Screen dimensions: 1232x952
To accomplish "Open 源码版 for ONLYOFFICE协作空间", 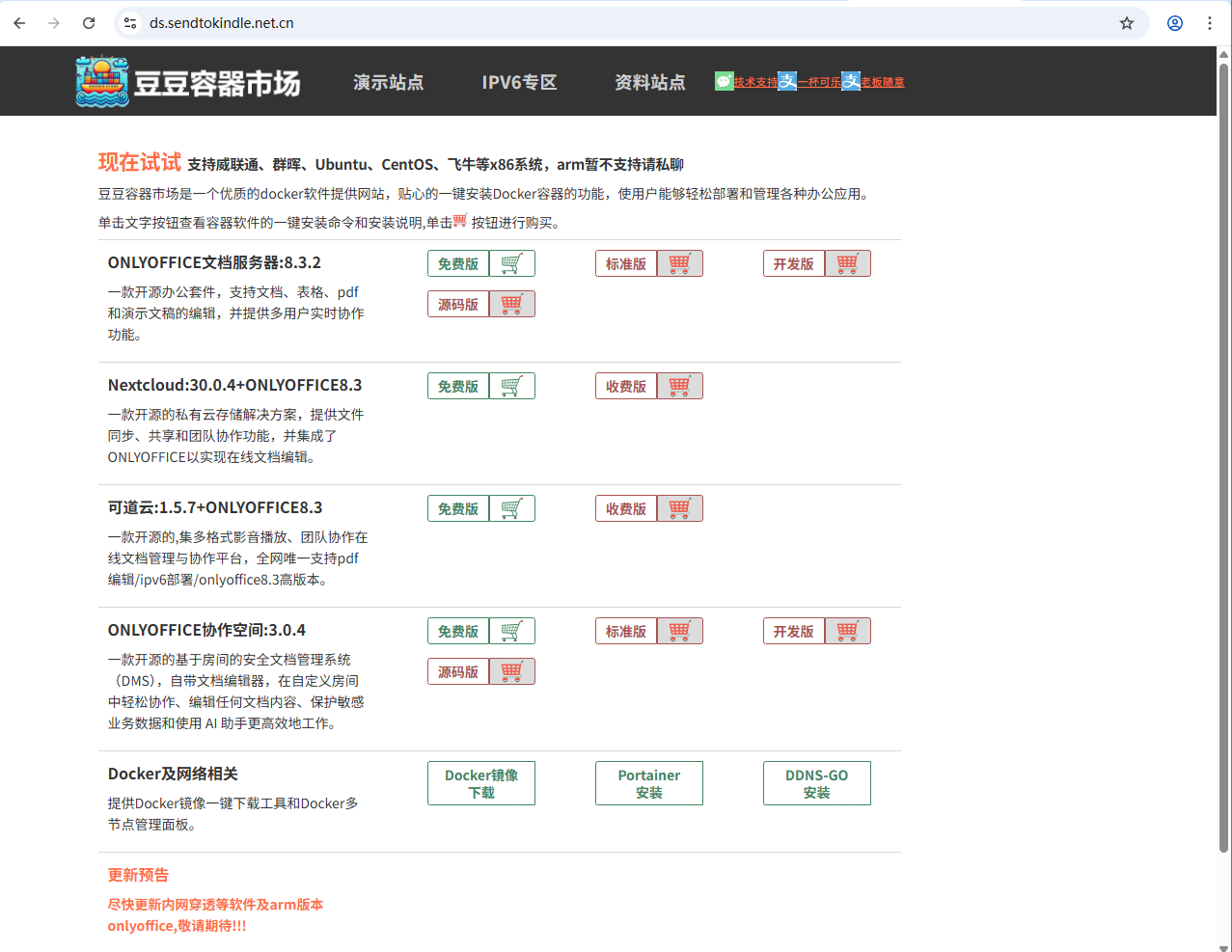I will click(458, 671).
